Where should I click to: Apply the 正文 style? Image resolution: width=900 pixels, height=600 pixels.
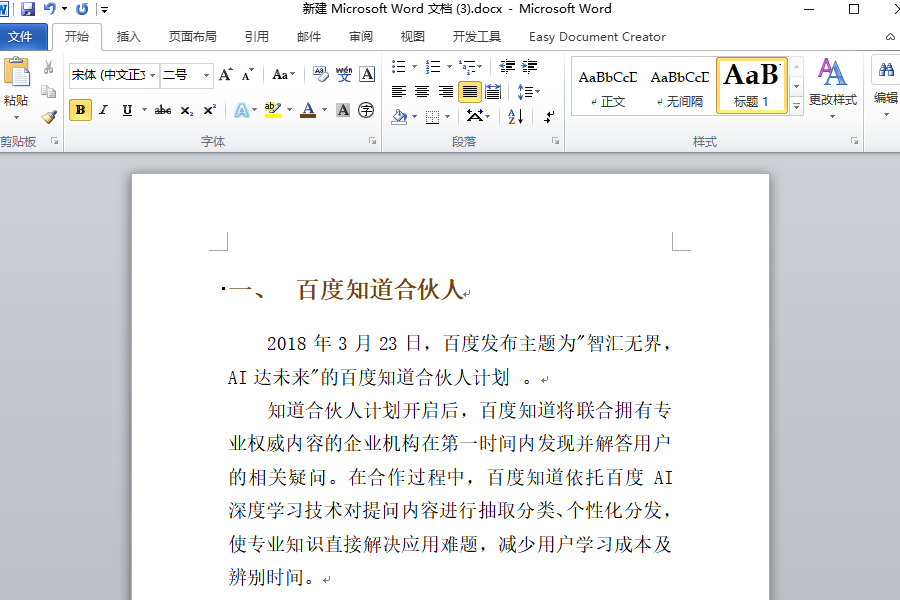[608, 87]
